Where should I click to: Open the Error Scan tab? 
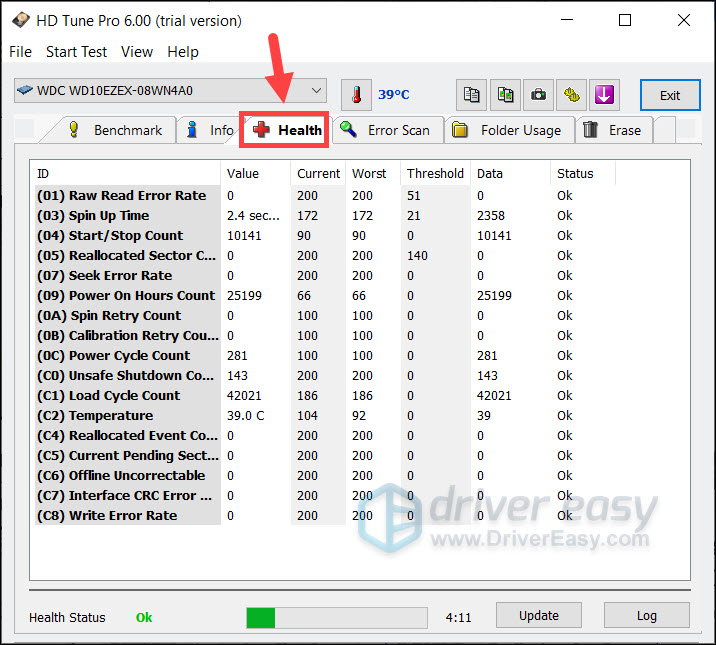point(385,130)
